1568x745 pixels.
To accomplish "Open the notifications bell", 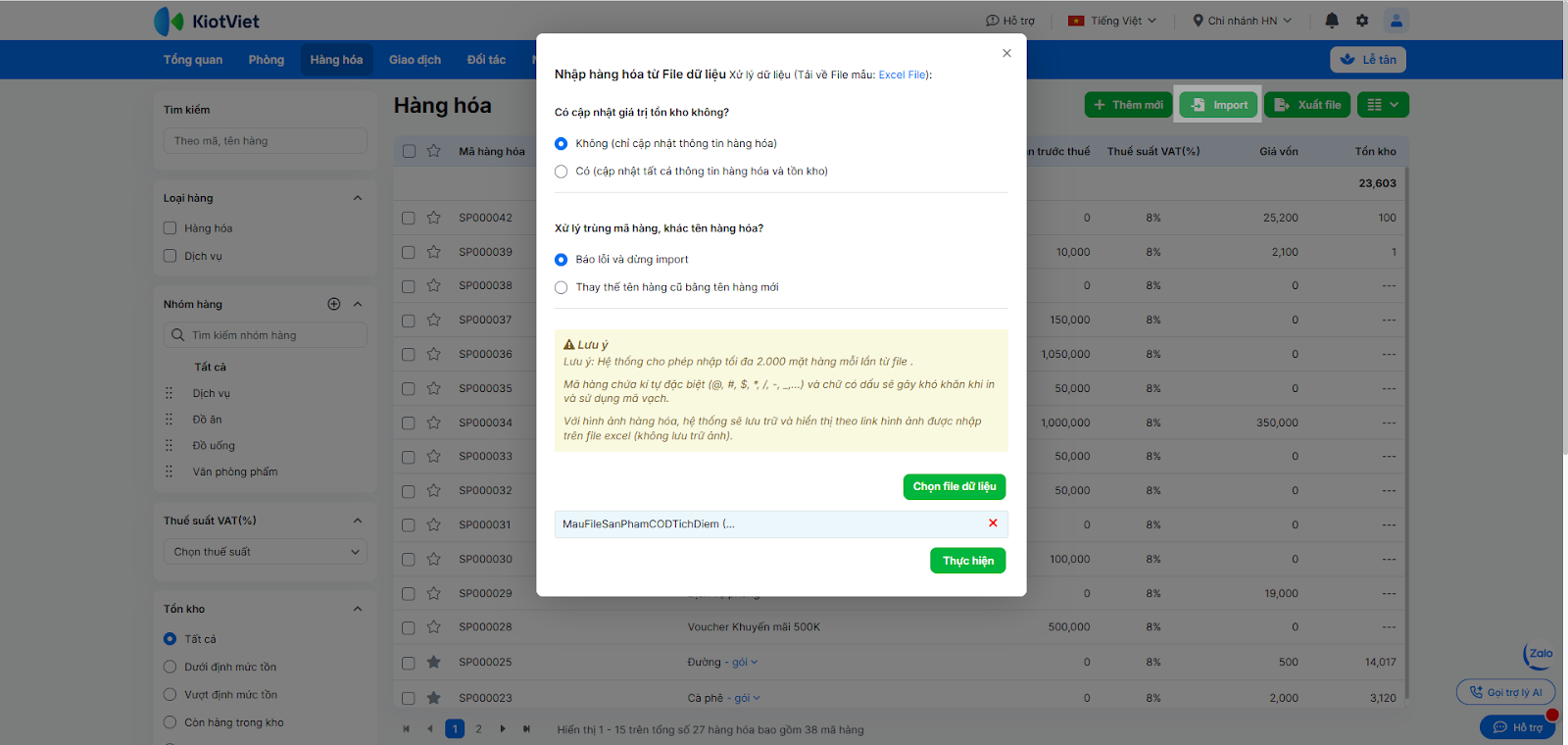I will (x=1332, y=21).
